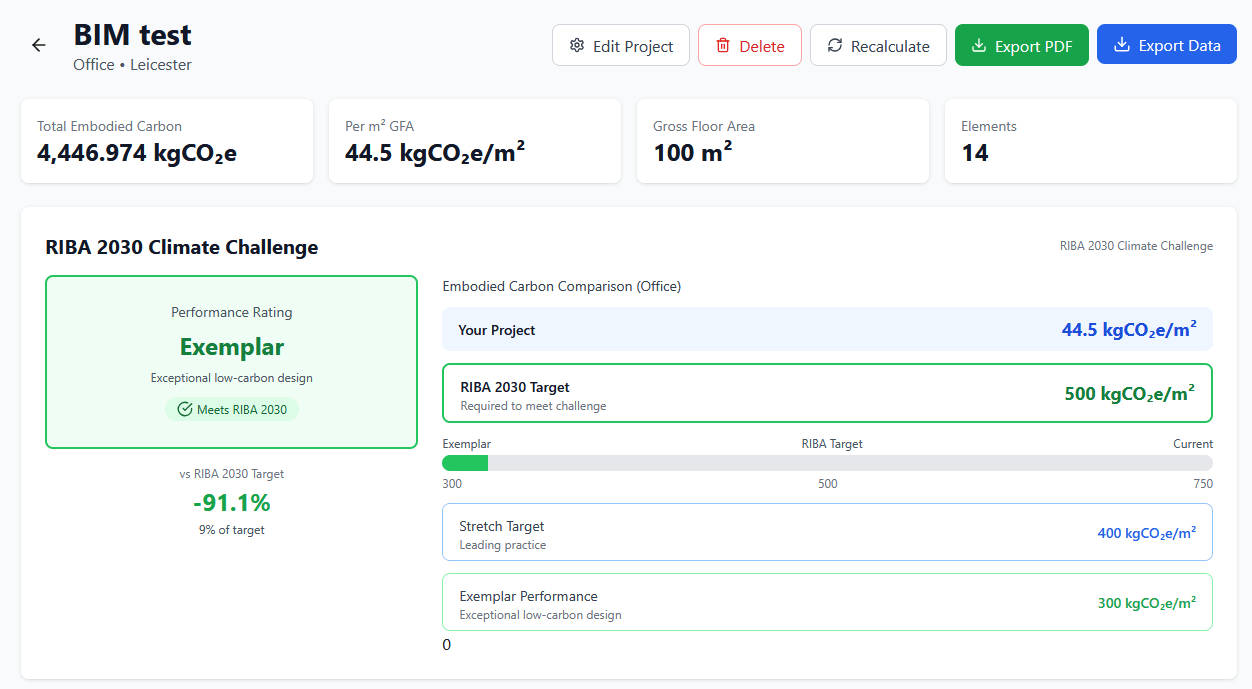Click the gear icon in Edit Project
Screen dimensions: 1252x689
[577, 46]
